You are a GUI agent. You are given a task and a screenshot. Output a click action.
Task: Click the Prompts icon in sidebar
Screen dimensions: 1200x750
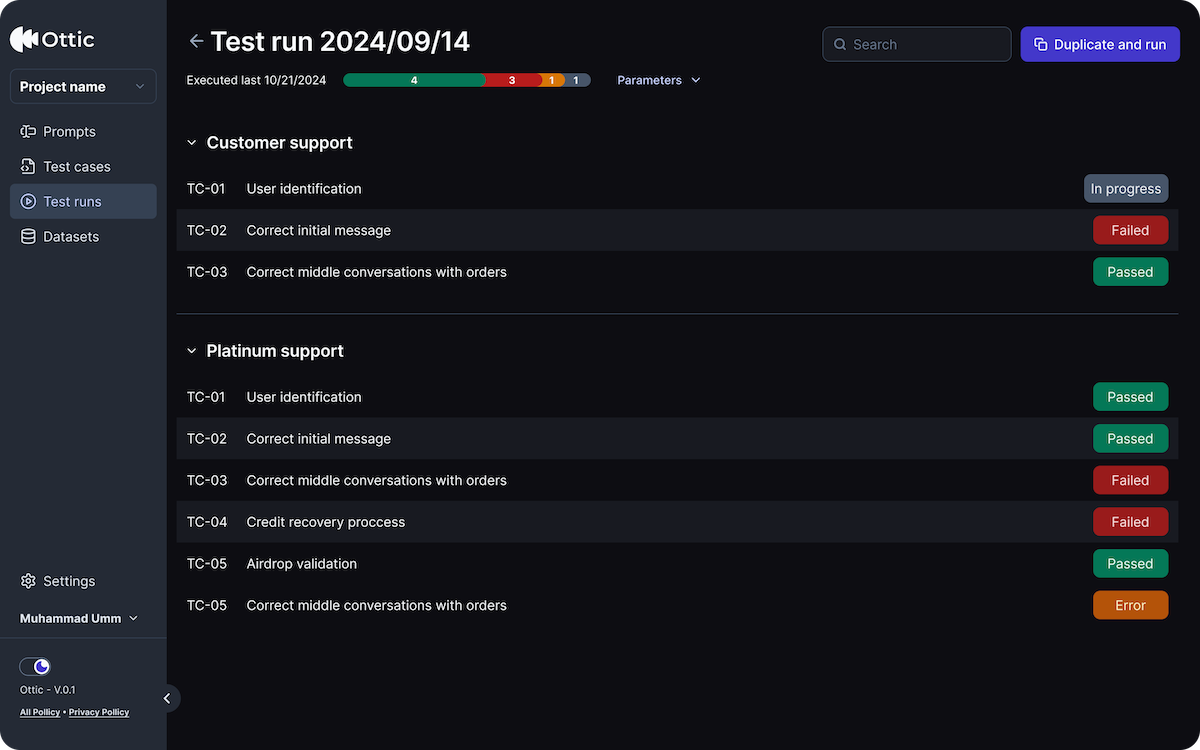click(28, 132)
